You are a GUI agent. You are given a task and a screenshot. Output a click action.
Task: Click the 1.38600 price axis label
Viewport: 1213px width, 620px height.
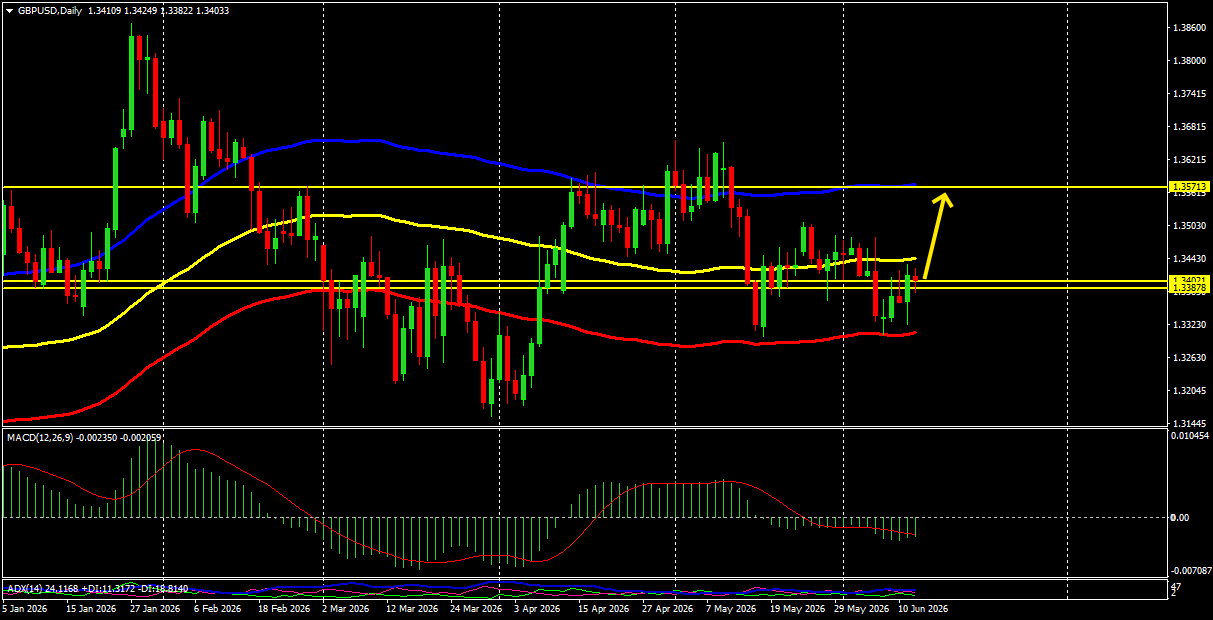1190,28
